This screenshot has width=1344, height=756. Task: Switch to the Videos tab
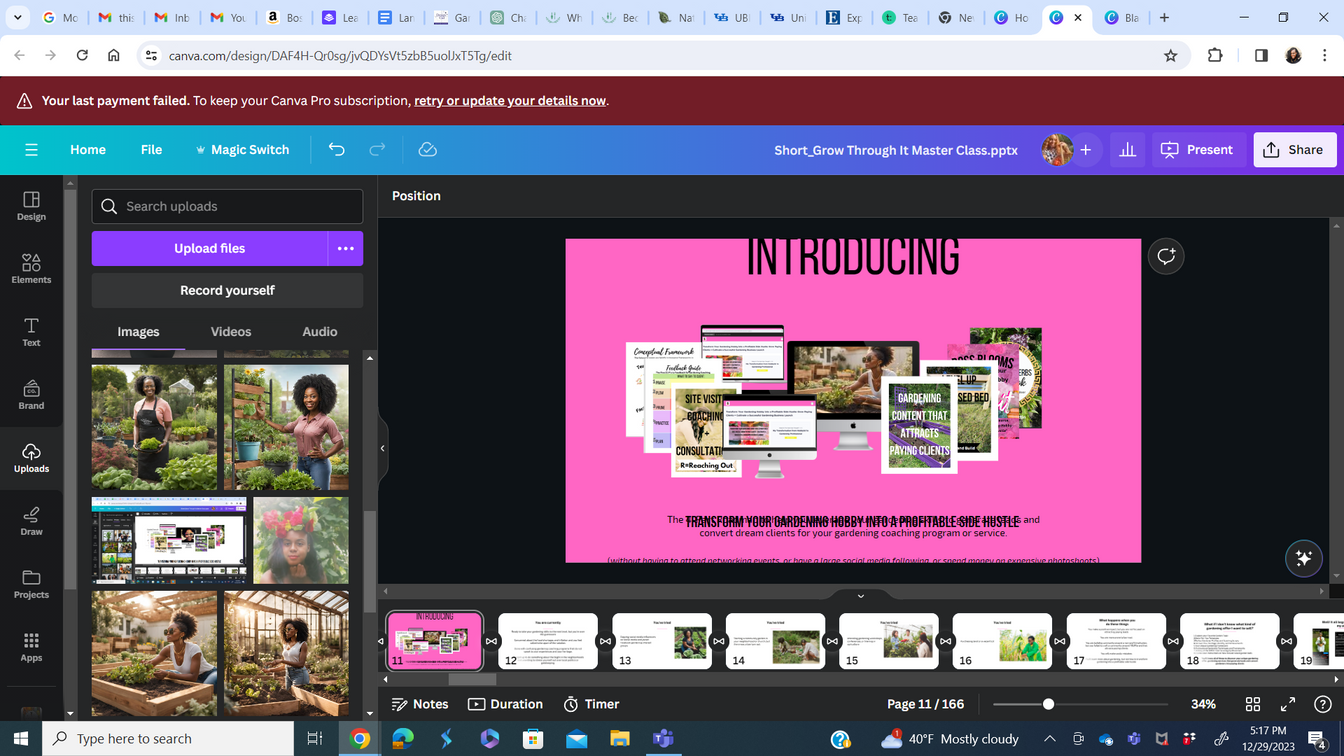pos(231,332)
